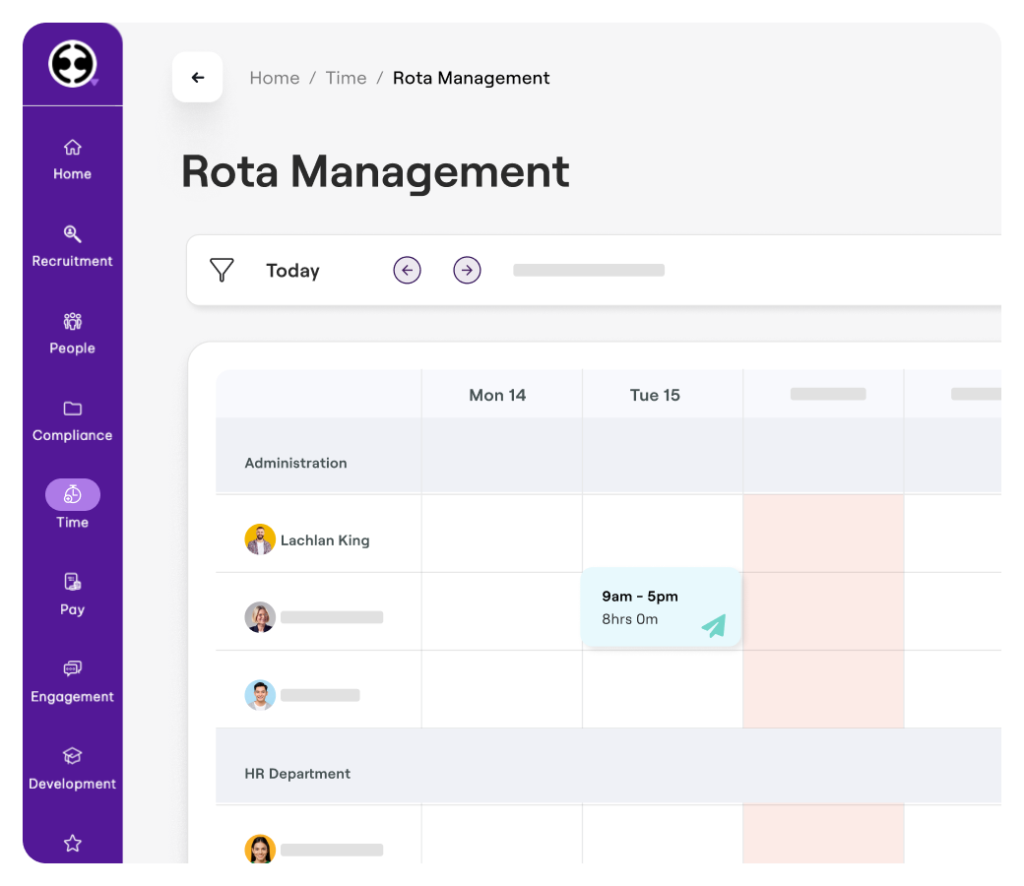Advance to next week with right arrow
The width and height of the screenshot is (1024, 886).
467,270
